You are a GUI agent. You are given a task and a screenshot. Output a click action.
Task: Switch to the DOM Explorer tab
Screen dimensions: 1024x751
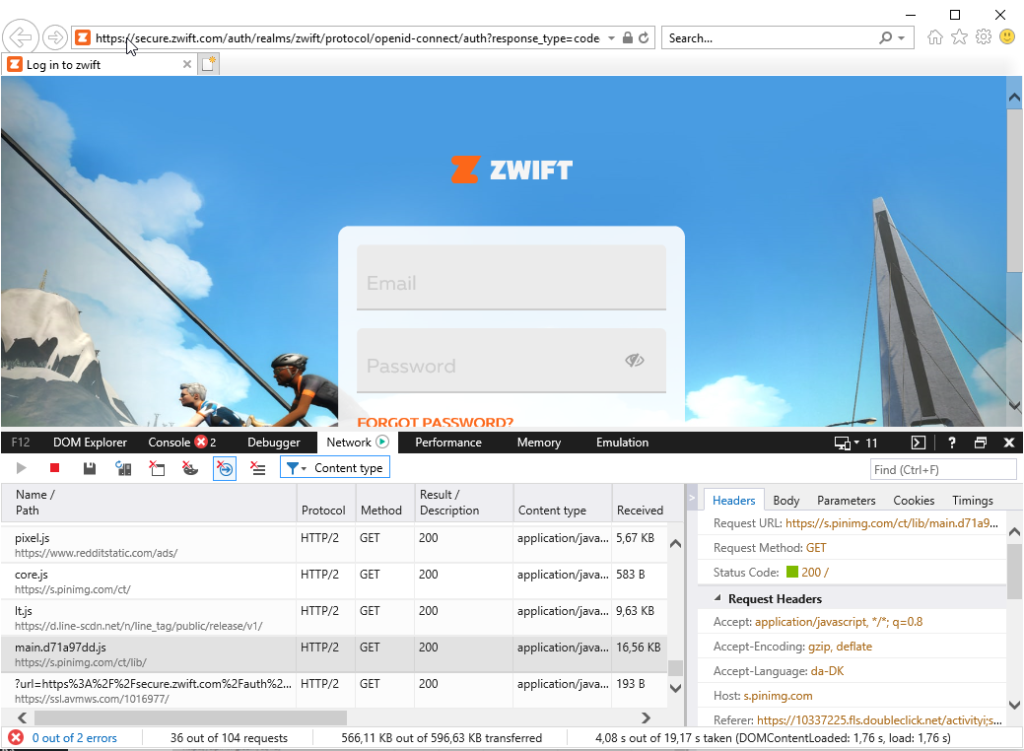pos(90,442)
